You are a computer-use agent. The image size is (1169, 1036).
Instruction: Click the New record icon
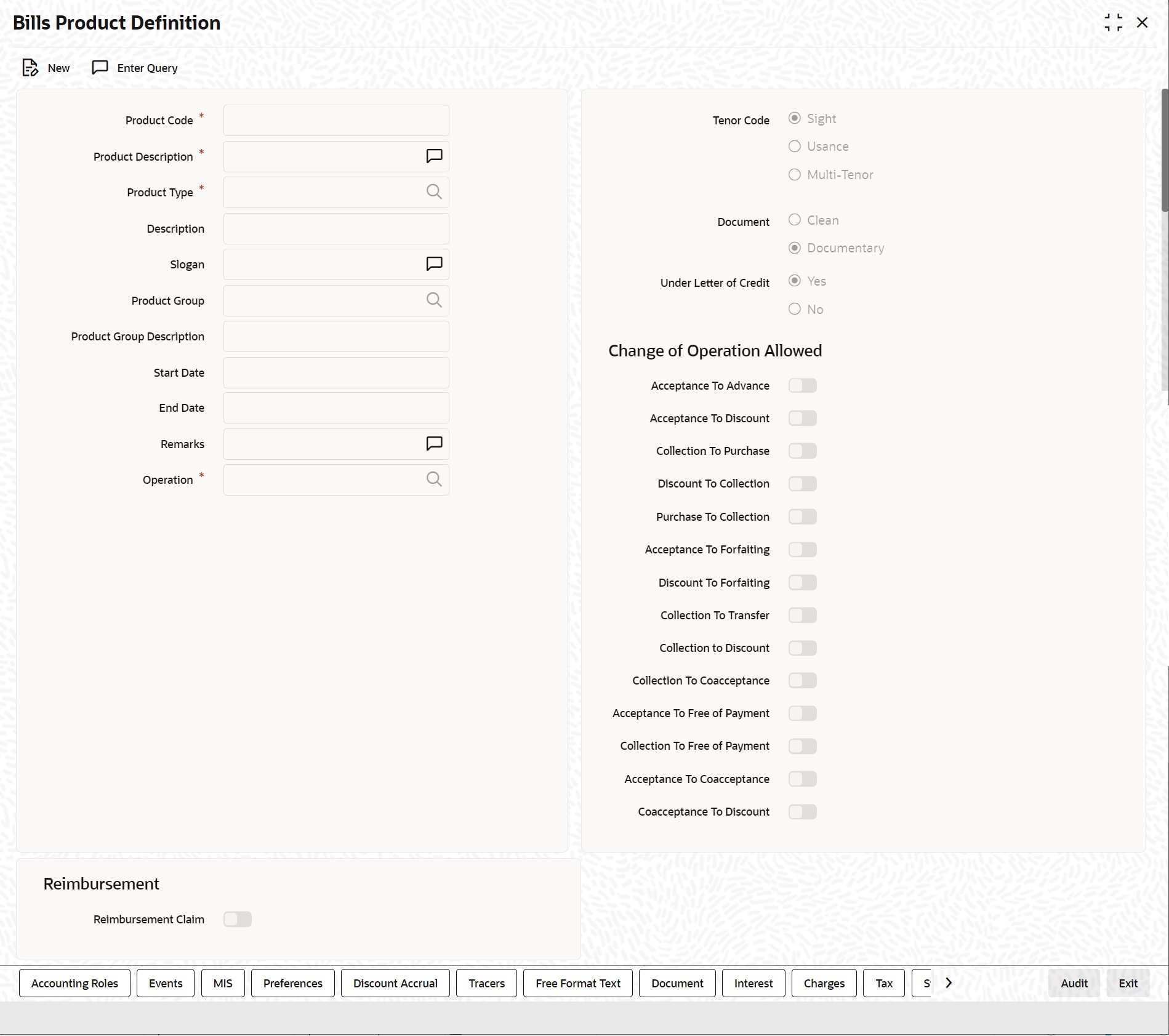click(x=30, y=68)
